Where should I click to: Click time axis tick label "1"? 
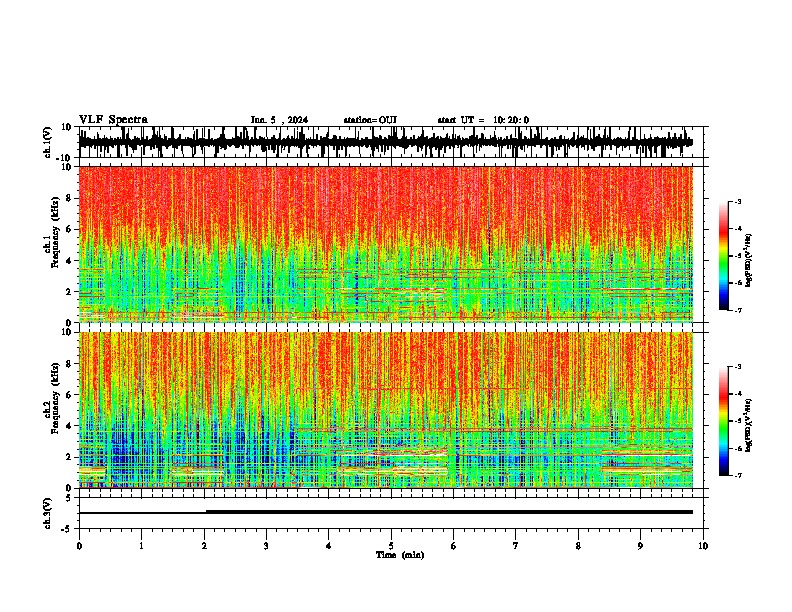click(x=141, y=546)
